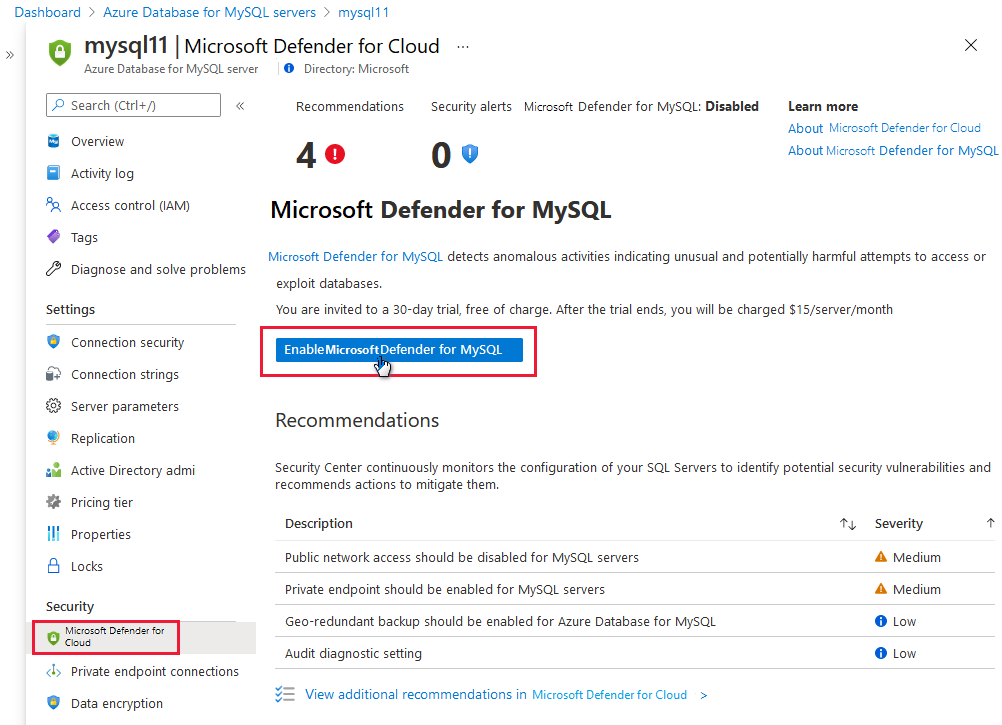This screenshot has height=725, width=1002.
Task: Click the Access control (IAM) people icon
Action: (x=54, y=206)
